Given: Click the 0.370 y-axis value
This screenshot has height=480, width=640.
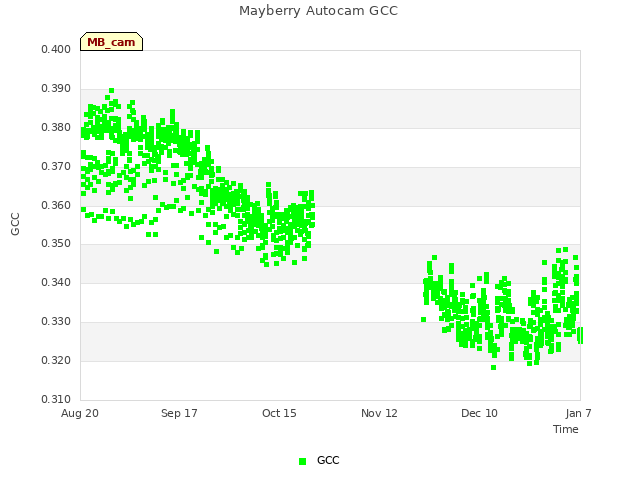Looking at the screenshot, I should (56, 167).
